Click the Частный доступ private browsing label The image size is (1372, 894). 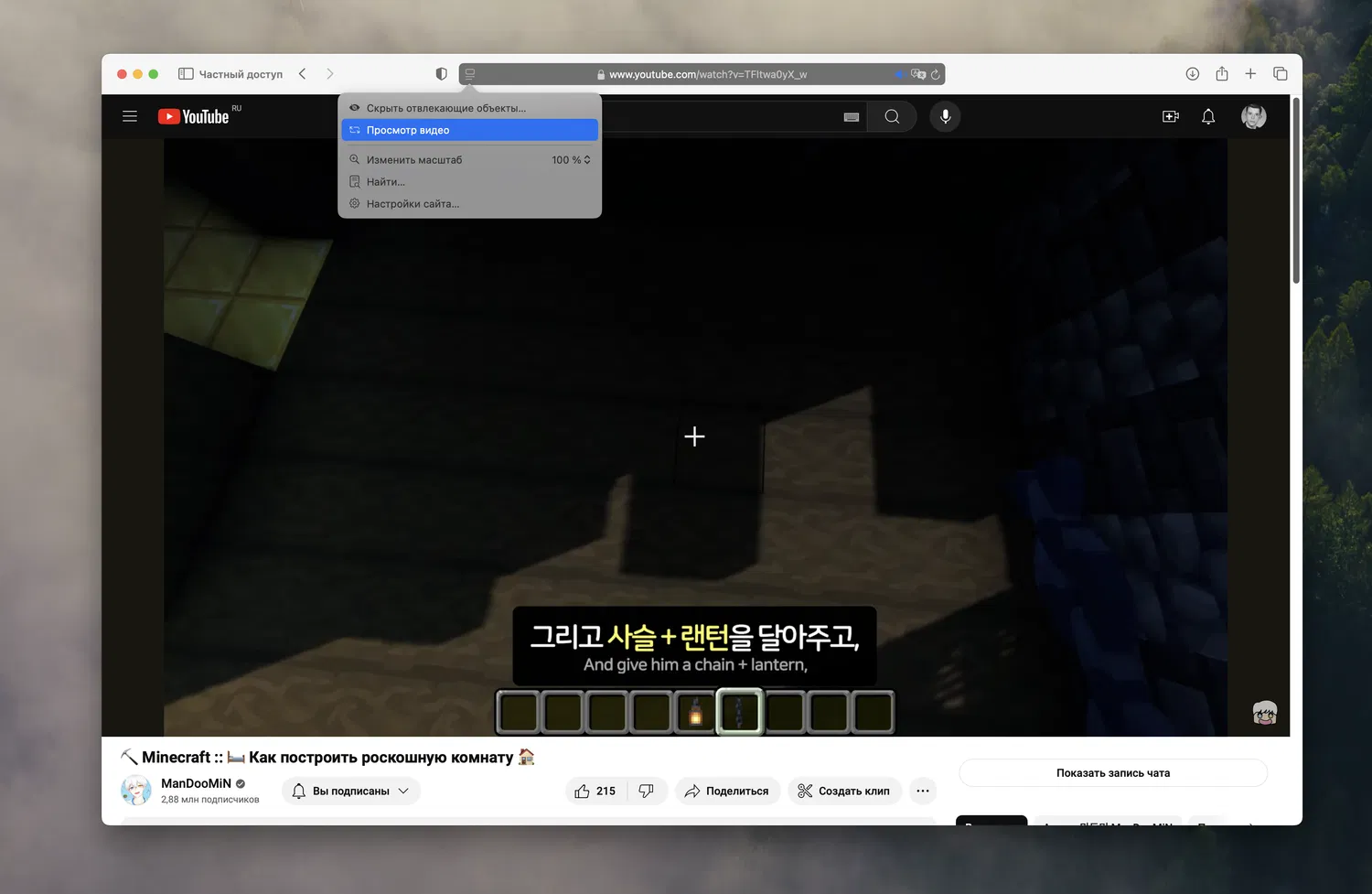pos(241,74)
